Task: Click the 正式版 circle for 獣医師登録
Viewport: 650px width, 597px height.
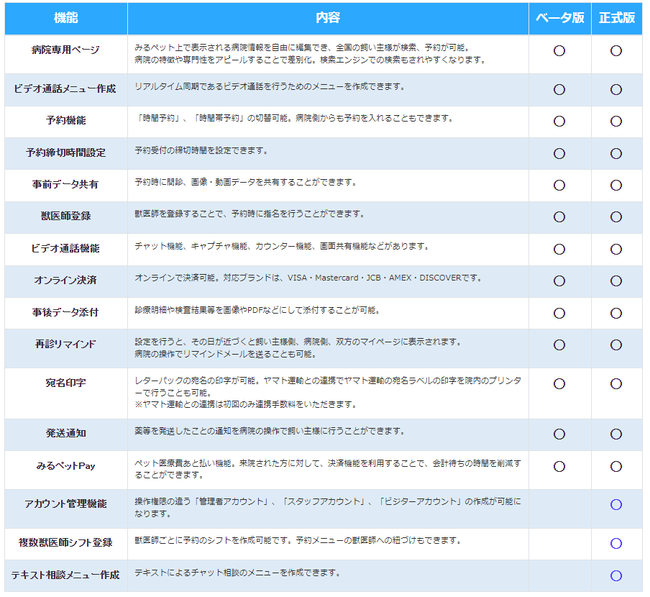Action: (x=616, y=217)
